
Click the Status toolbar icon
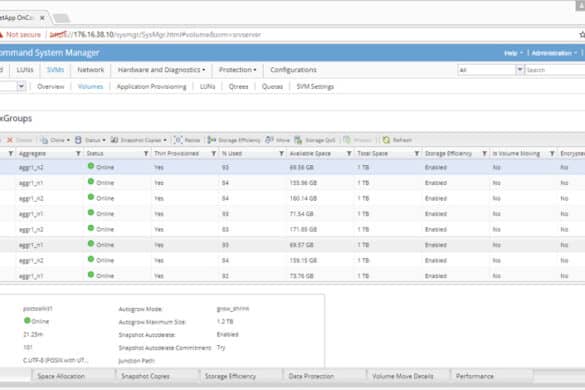(78, 140)
